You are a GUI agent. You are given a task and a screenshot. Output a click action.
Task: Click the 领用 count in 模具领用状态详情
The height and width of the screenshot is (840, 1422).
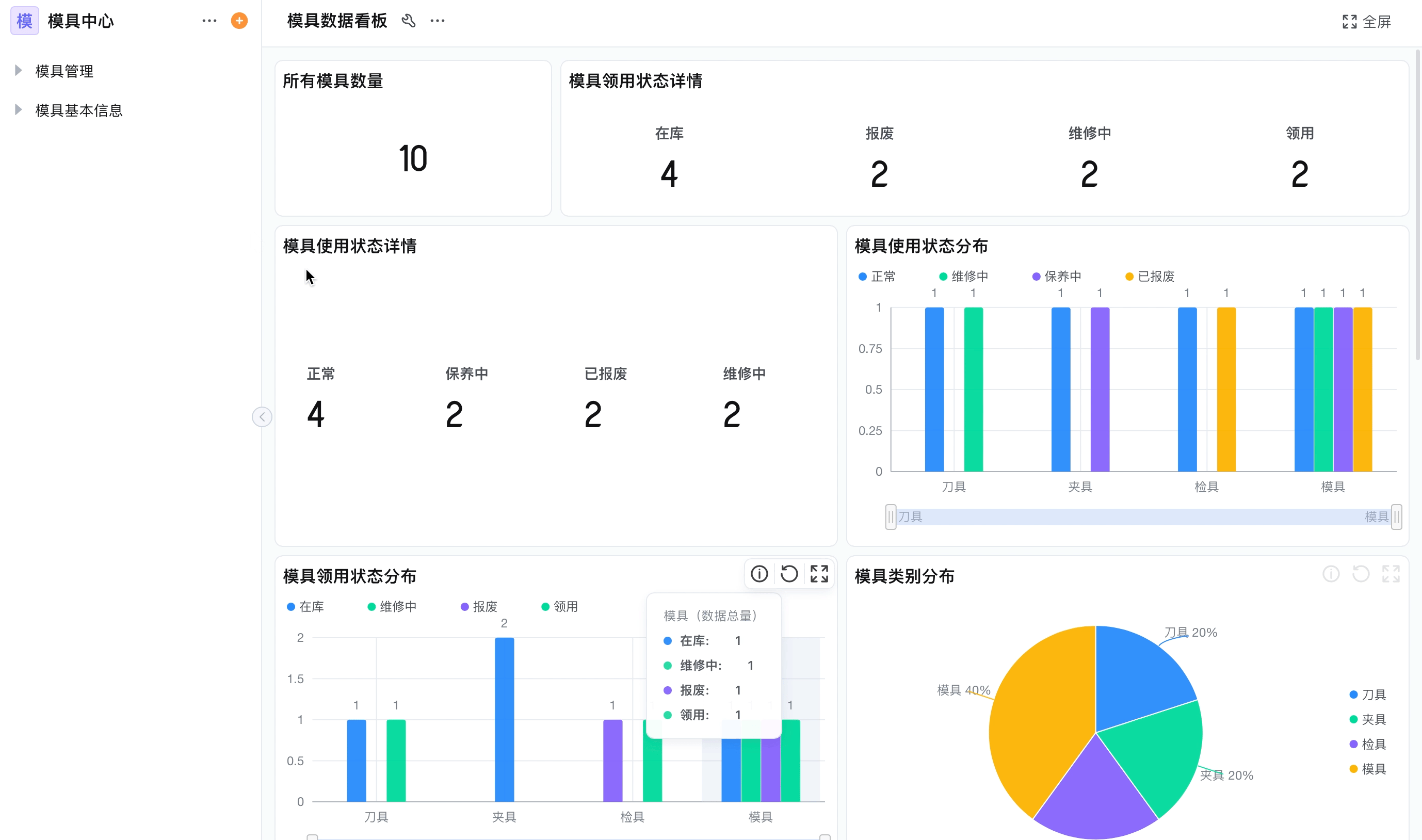click(x=1300, y=174)
